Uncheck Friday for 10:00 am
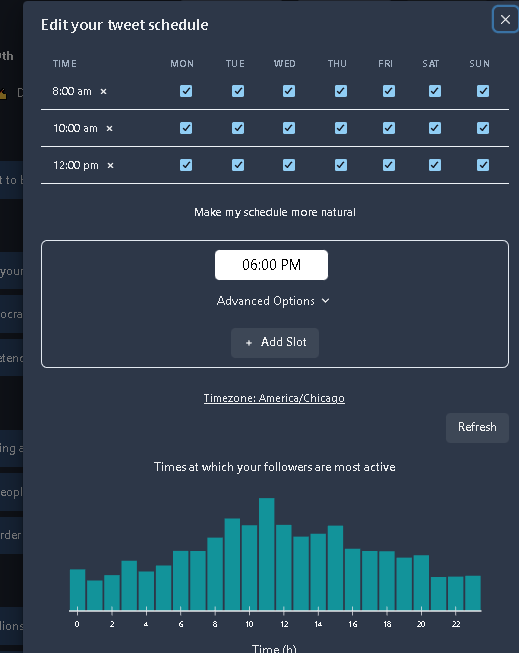 point(389,128)
